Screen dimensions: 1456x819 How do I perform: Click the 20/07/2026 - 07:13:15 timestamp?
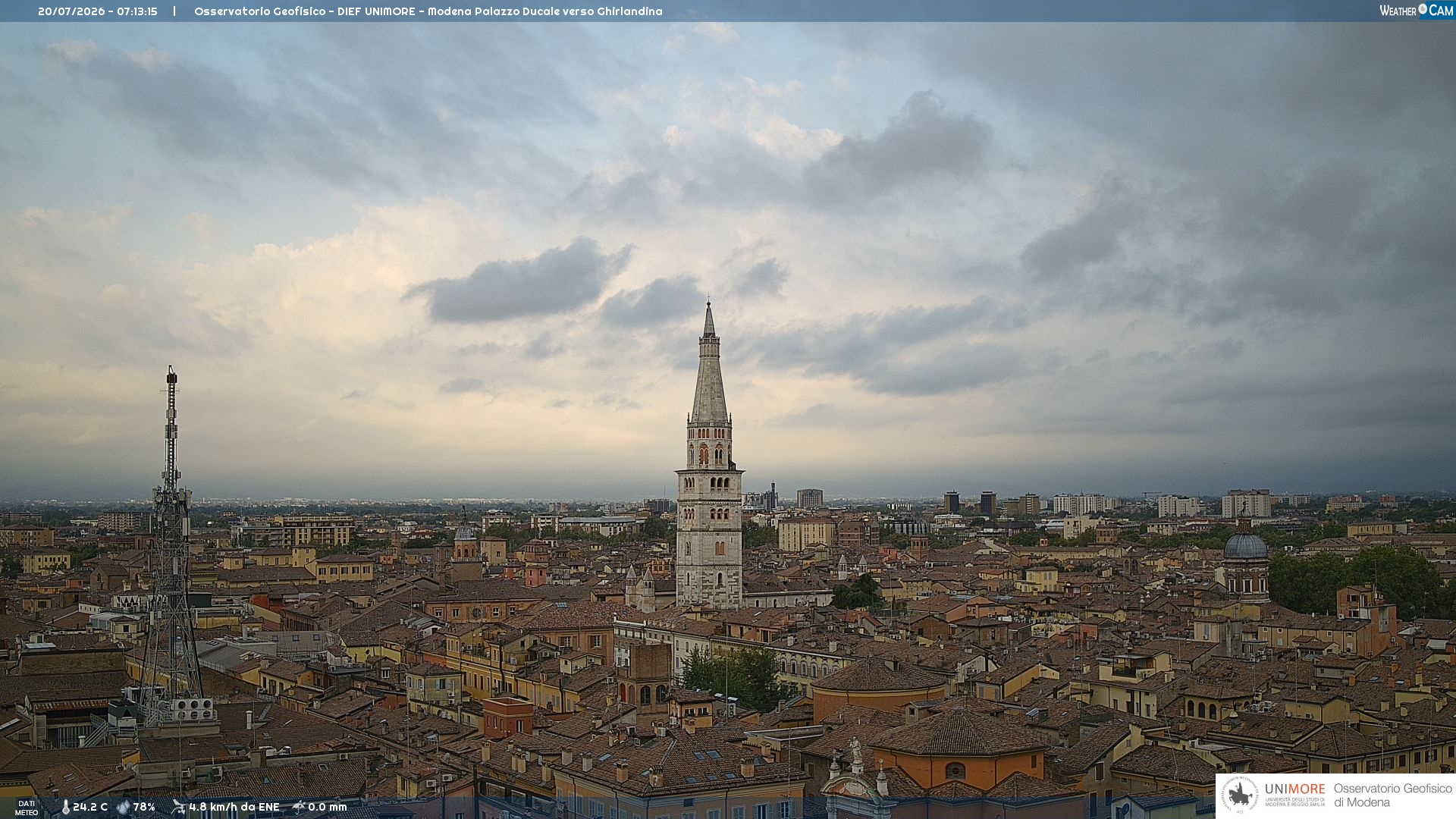tap(98, 11)
